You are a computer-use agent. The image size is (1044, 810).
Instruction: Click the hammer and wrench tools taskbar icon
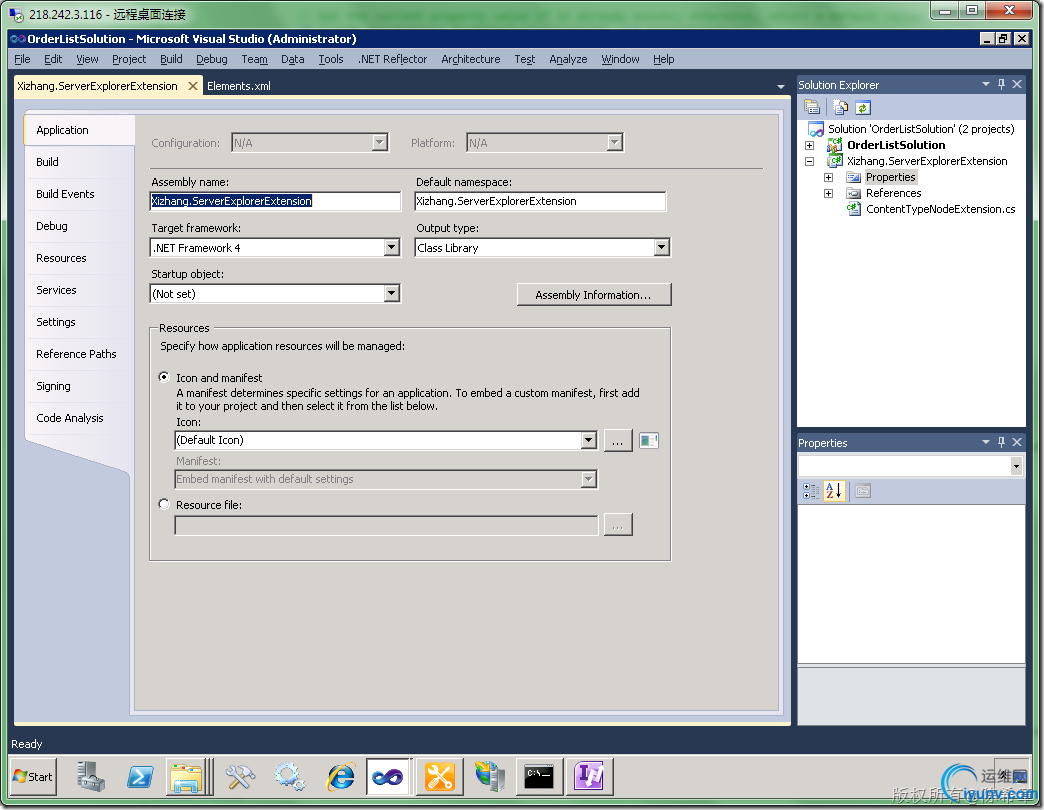[239, 776]
